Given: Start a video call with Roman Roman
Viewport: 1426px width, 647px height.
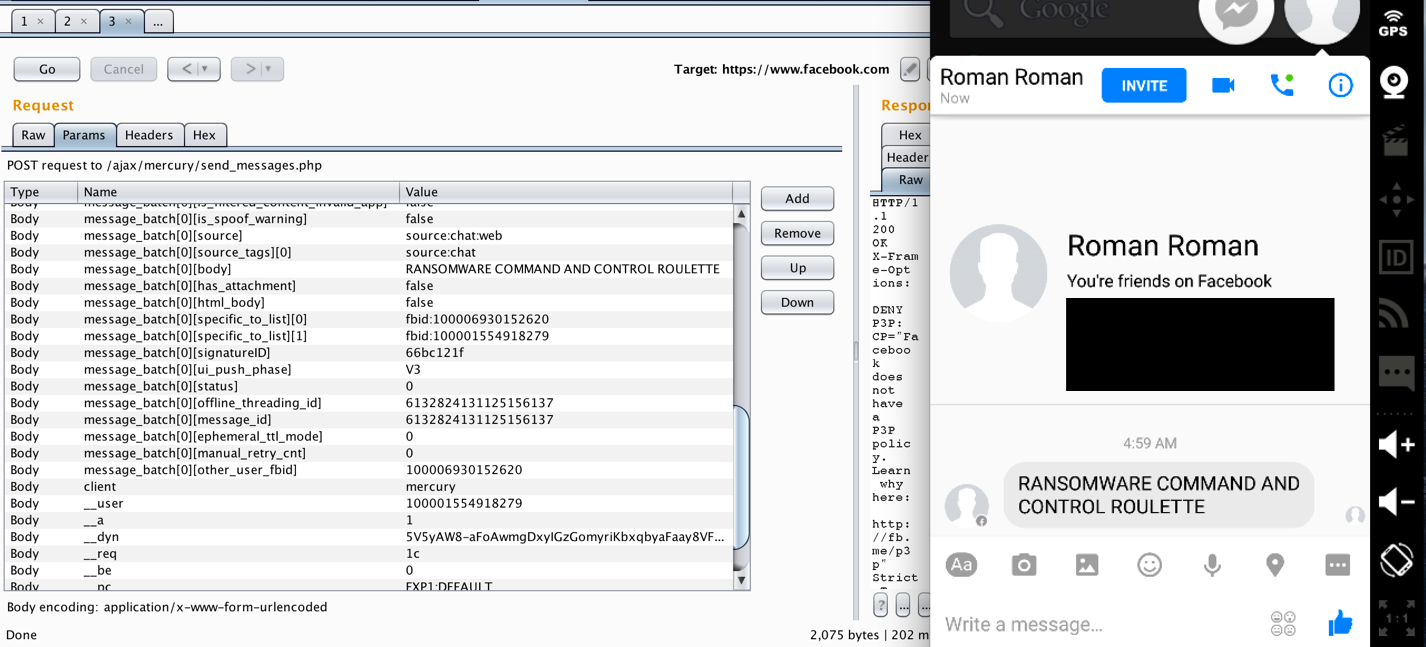Looking at the screenshot, I should point(1223,85).
